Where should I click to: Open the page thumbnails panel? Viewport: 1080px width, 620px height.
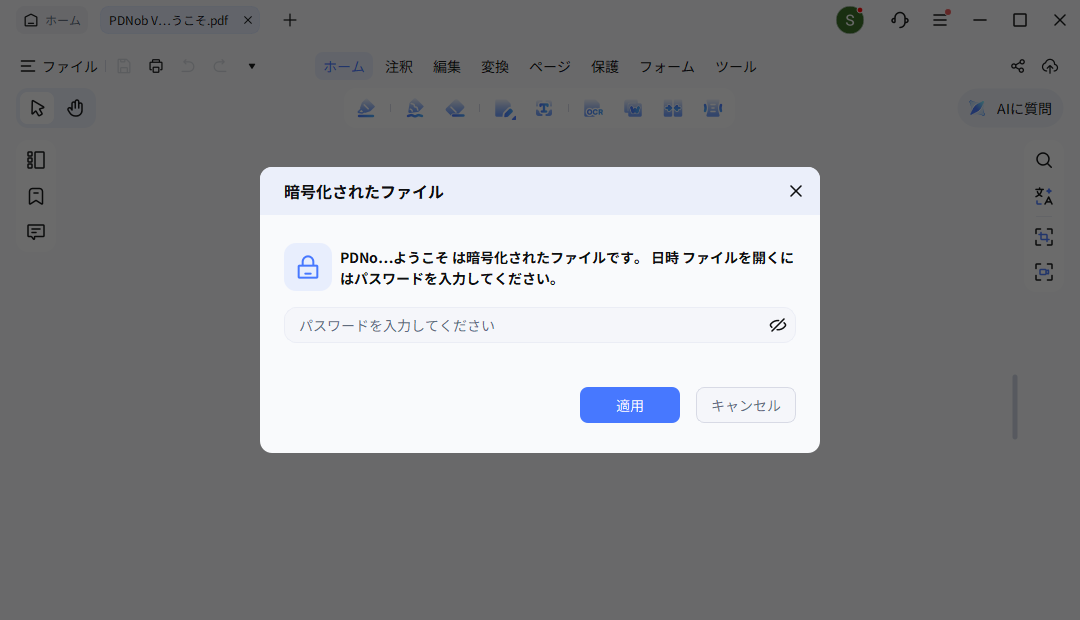click(x=36, y=160)
